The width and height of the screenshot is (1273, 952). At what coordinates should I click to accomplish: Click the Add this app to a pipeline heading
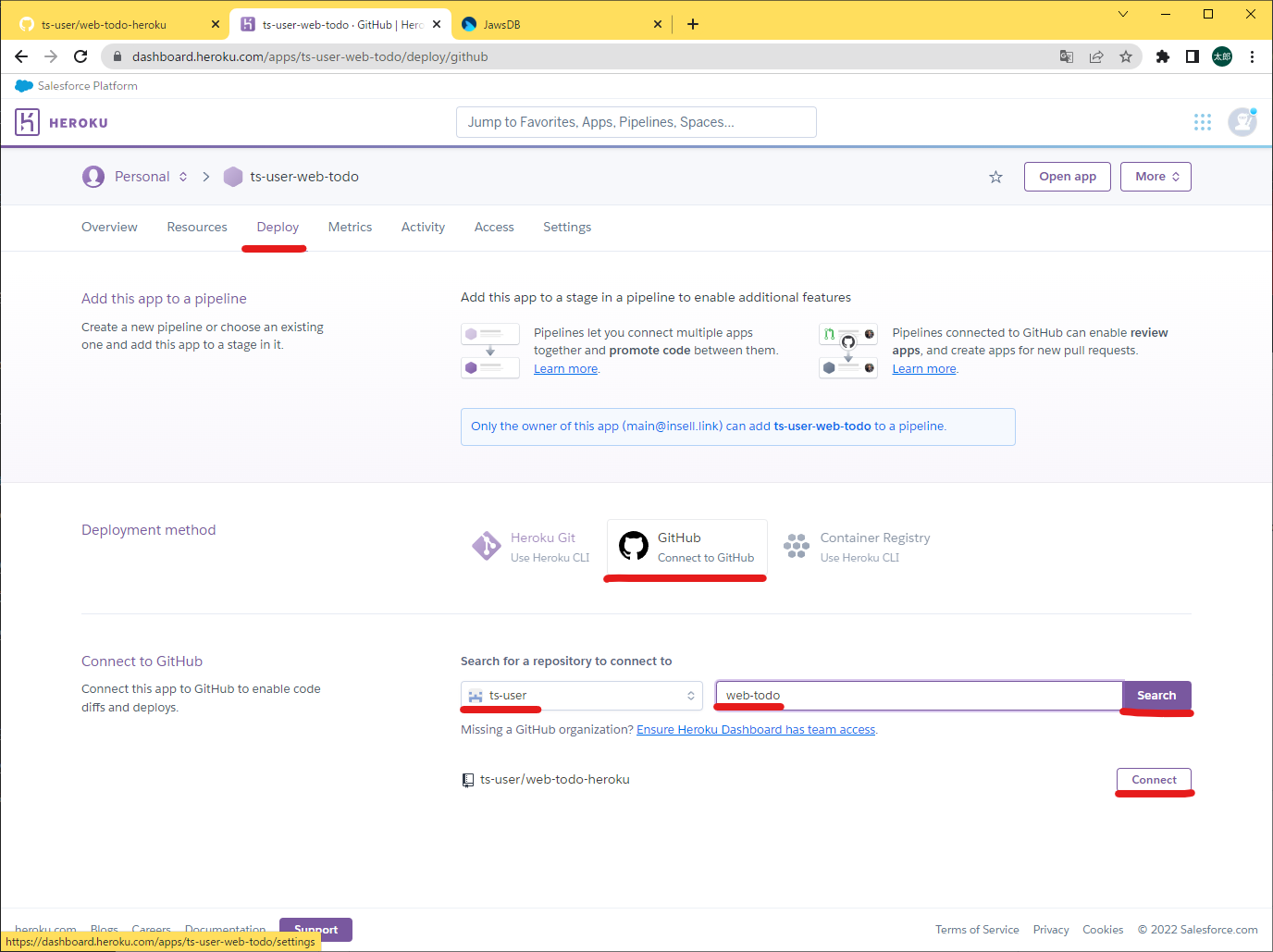pyautogui.click(x=164, y=299)
